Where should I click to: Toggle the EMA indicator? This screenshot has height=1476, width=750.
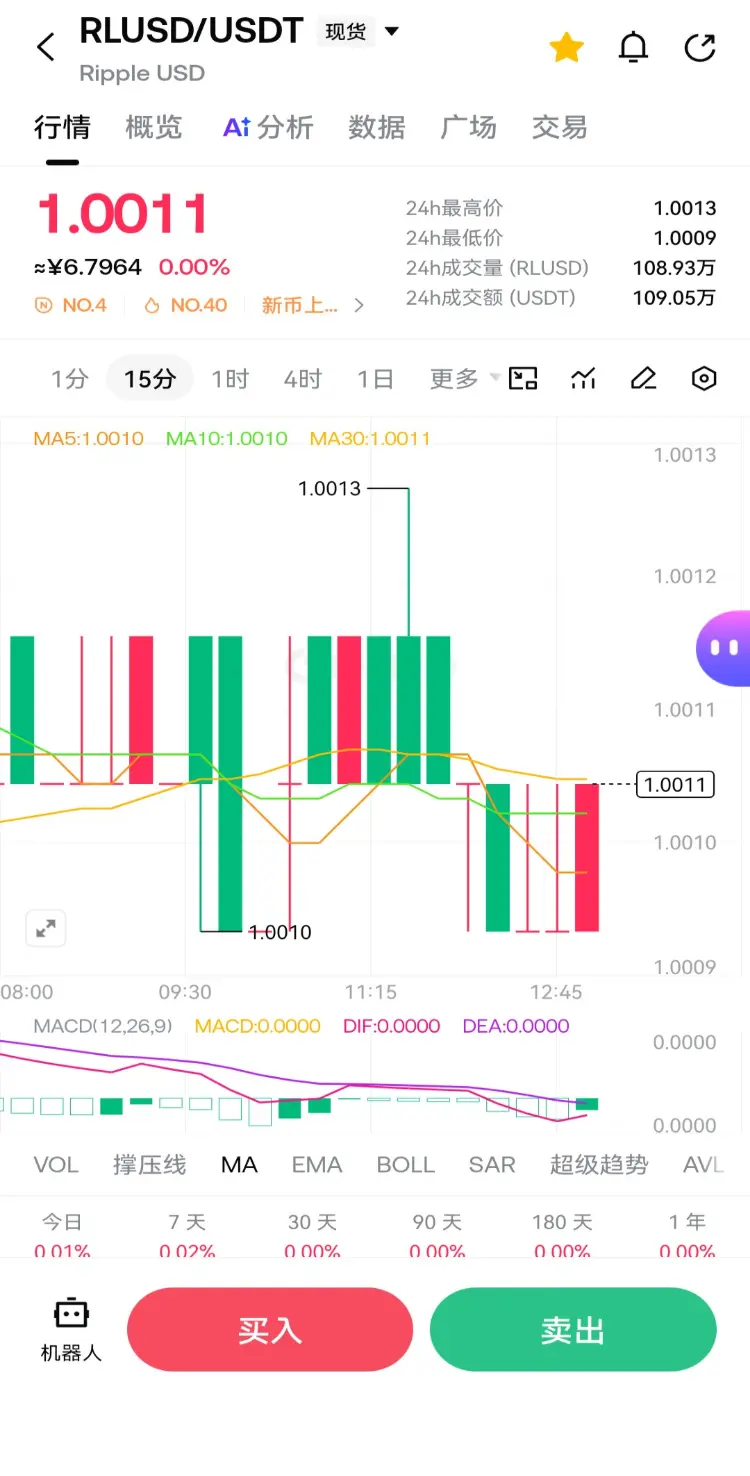tap(317, 1165)
